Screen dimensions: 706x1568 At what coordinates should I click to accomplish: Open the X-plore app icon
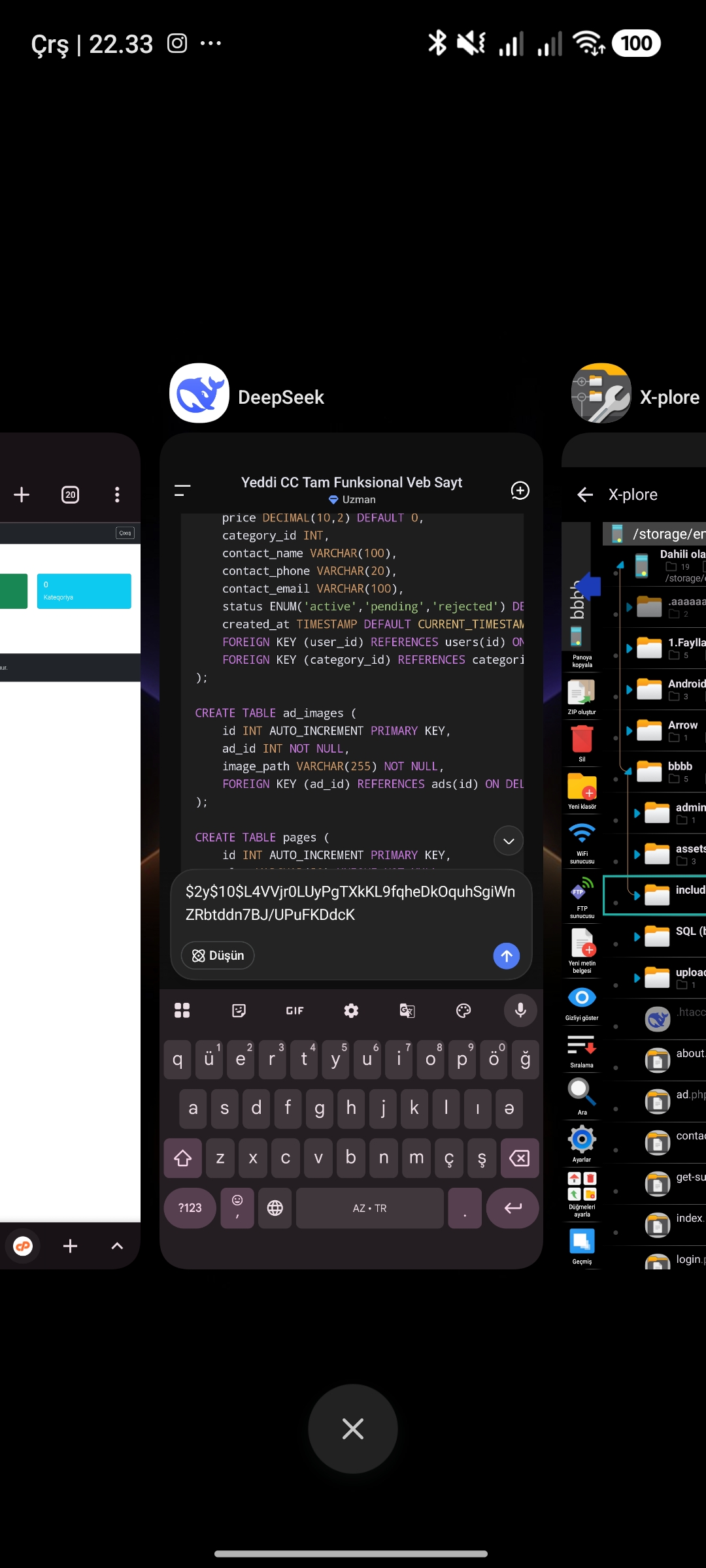click(601, 393)
